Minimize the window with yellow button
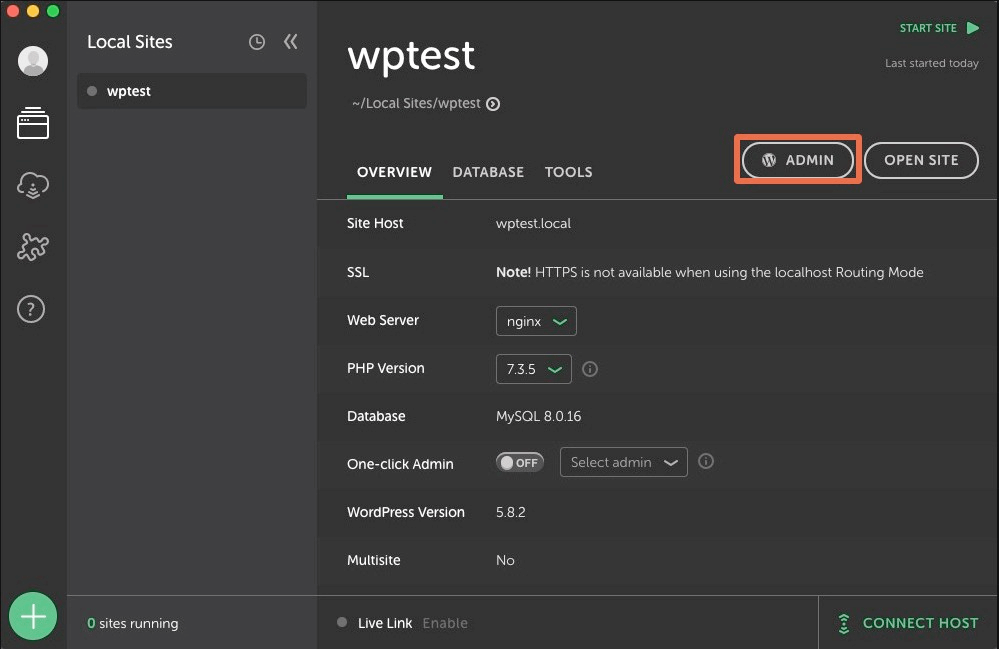 click(33, 11)
